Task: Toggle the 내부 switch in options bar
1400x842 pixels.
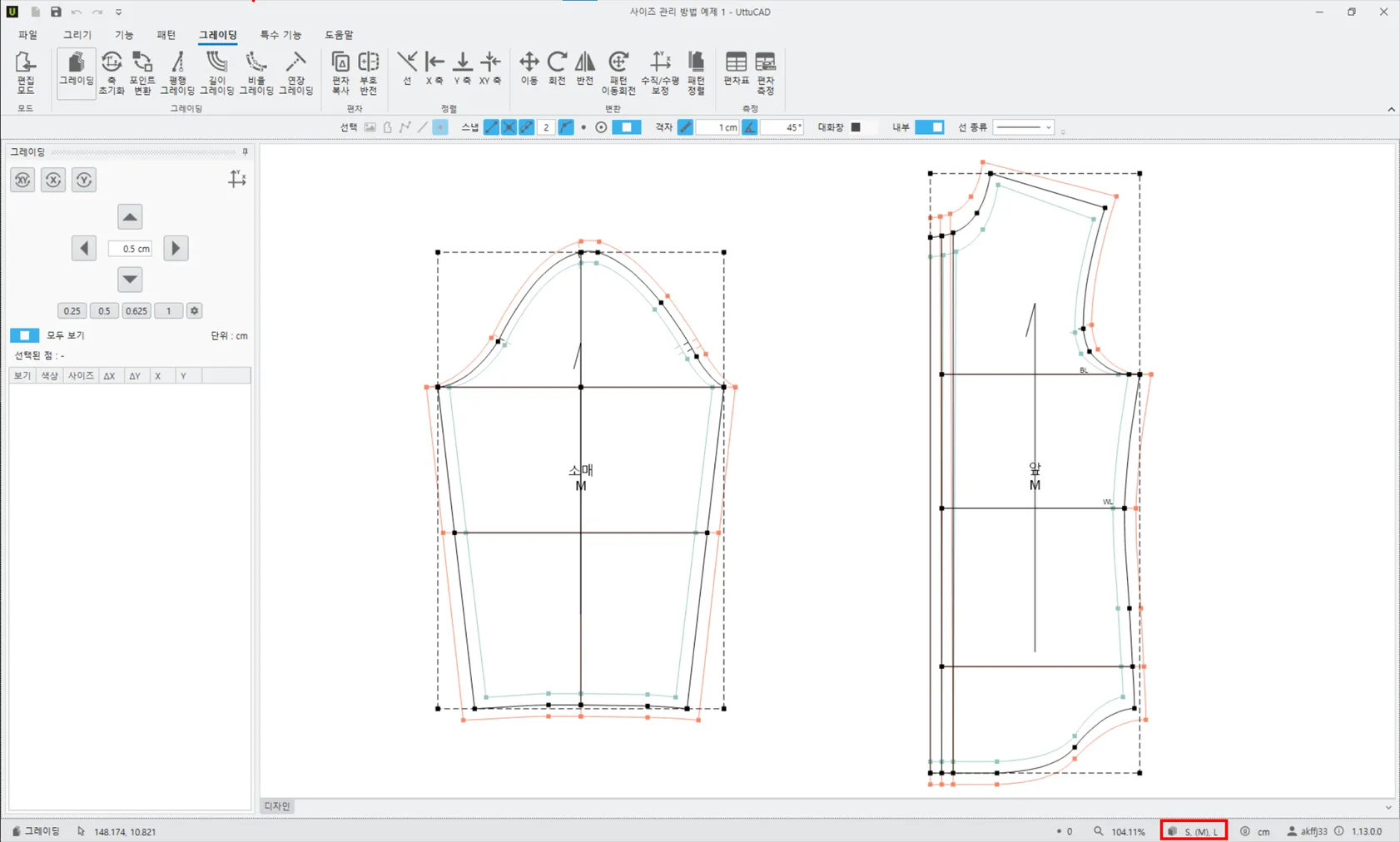Action: coord(929,127)
